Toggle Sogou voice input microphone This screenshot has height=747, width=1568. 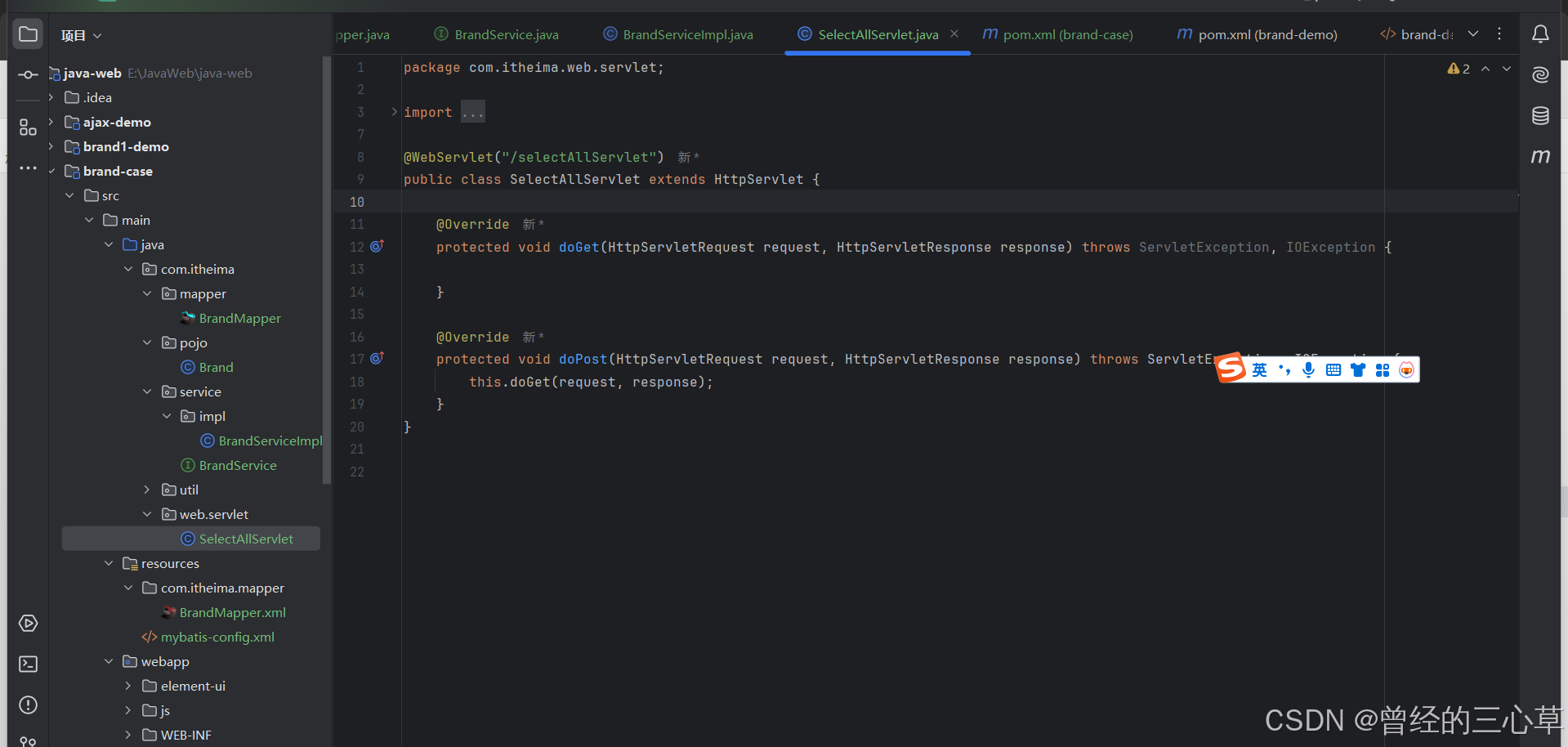click(1309, 370)
